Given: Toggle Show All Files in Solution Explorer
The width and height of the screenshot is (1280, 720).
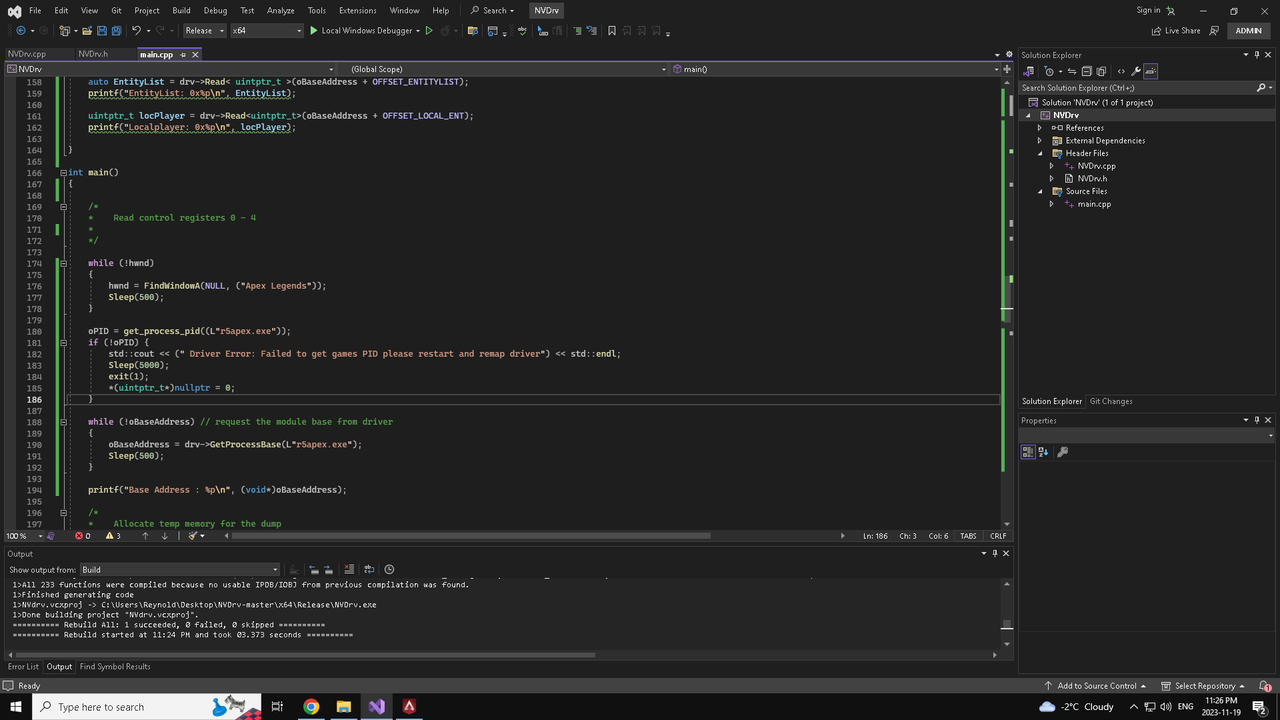Looking at the screenshot, I should 1101,71.
